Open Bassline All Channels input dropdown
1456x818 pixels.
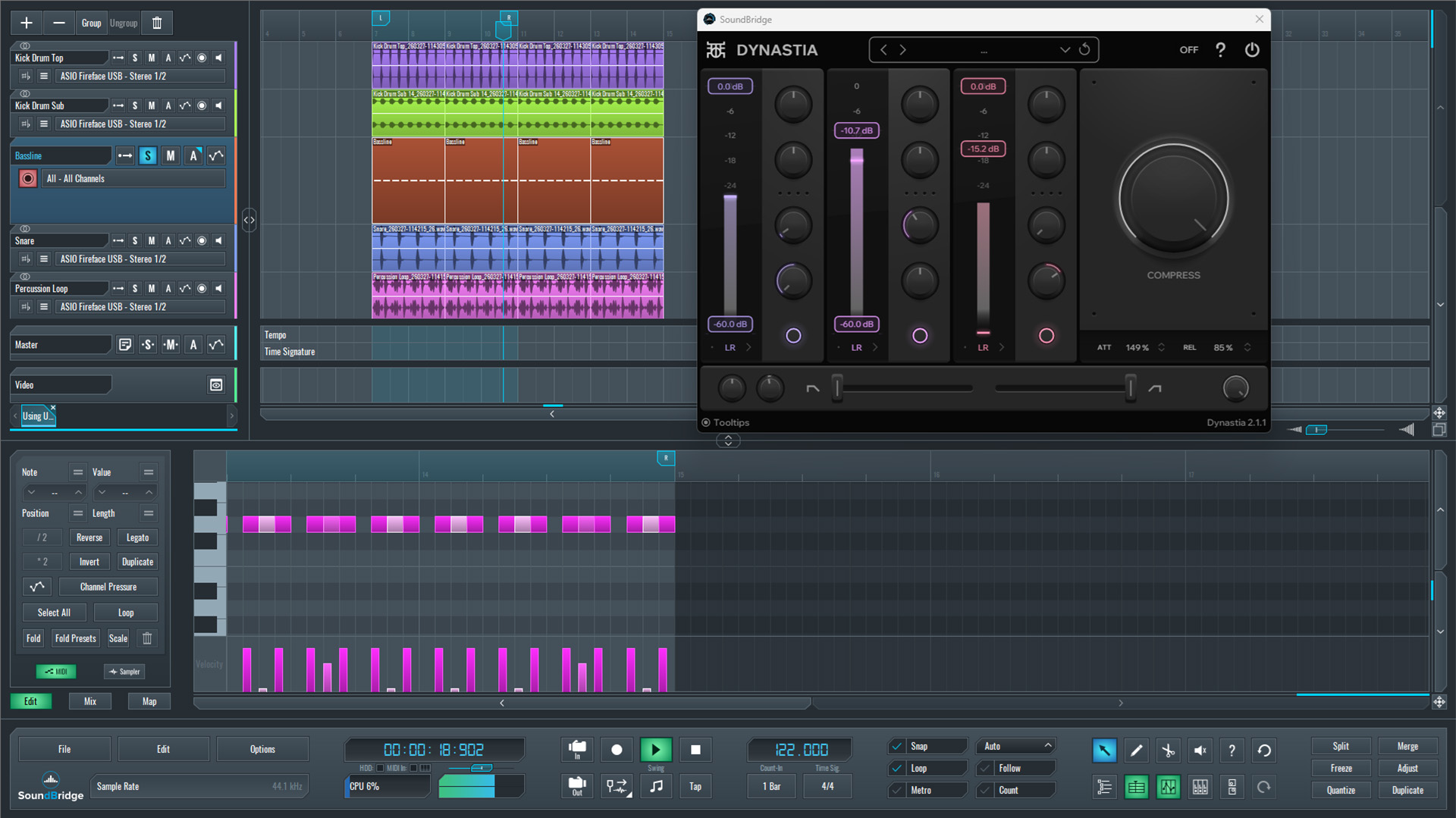[134, 179]
